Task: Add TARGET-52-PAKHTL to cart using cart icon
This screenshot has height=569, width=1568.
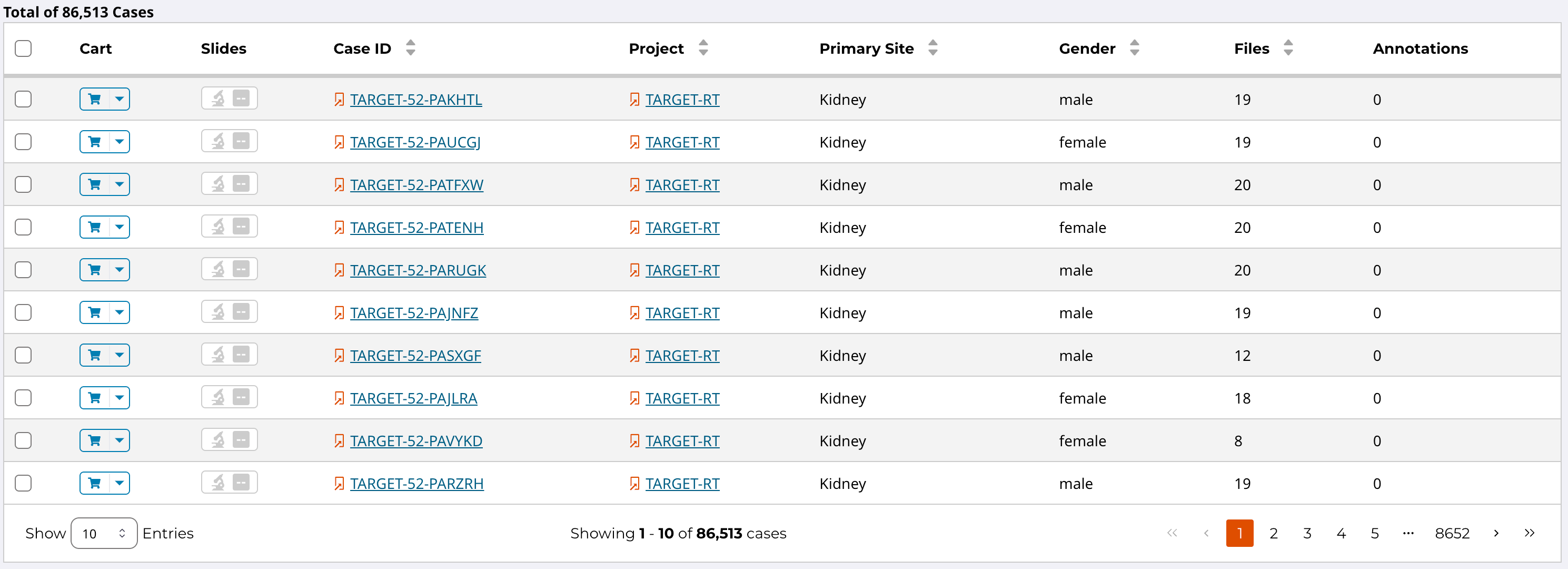Action: click(x=94, y=99)
